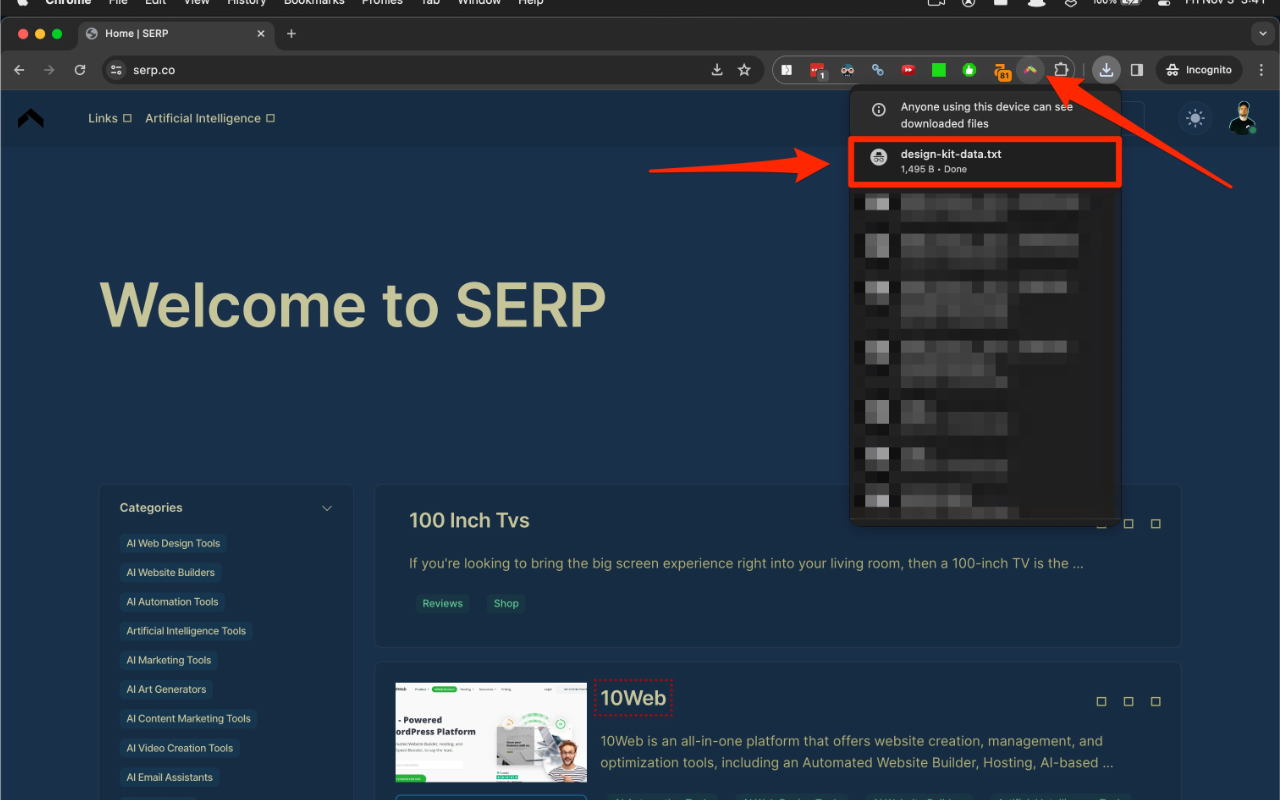This screenshot has height=800, width=1280.
Task: Click the Reviews tag under 100 Inch Tvs
Action: tap(443, 603)
